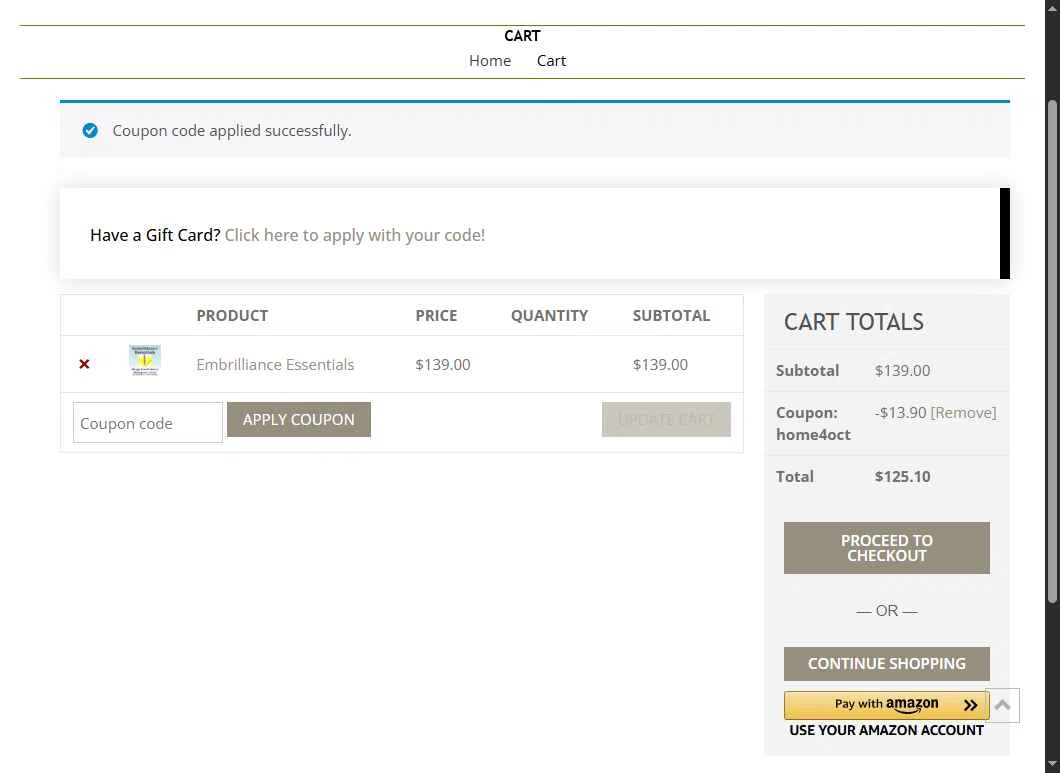Screen dimensions: 1060x773
Task: Pay with Amazon button
Action: 886,705
